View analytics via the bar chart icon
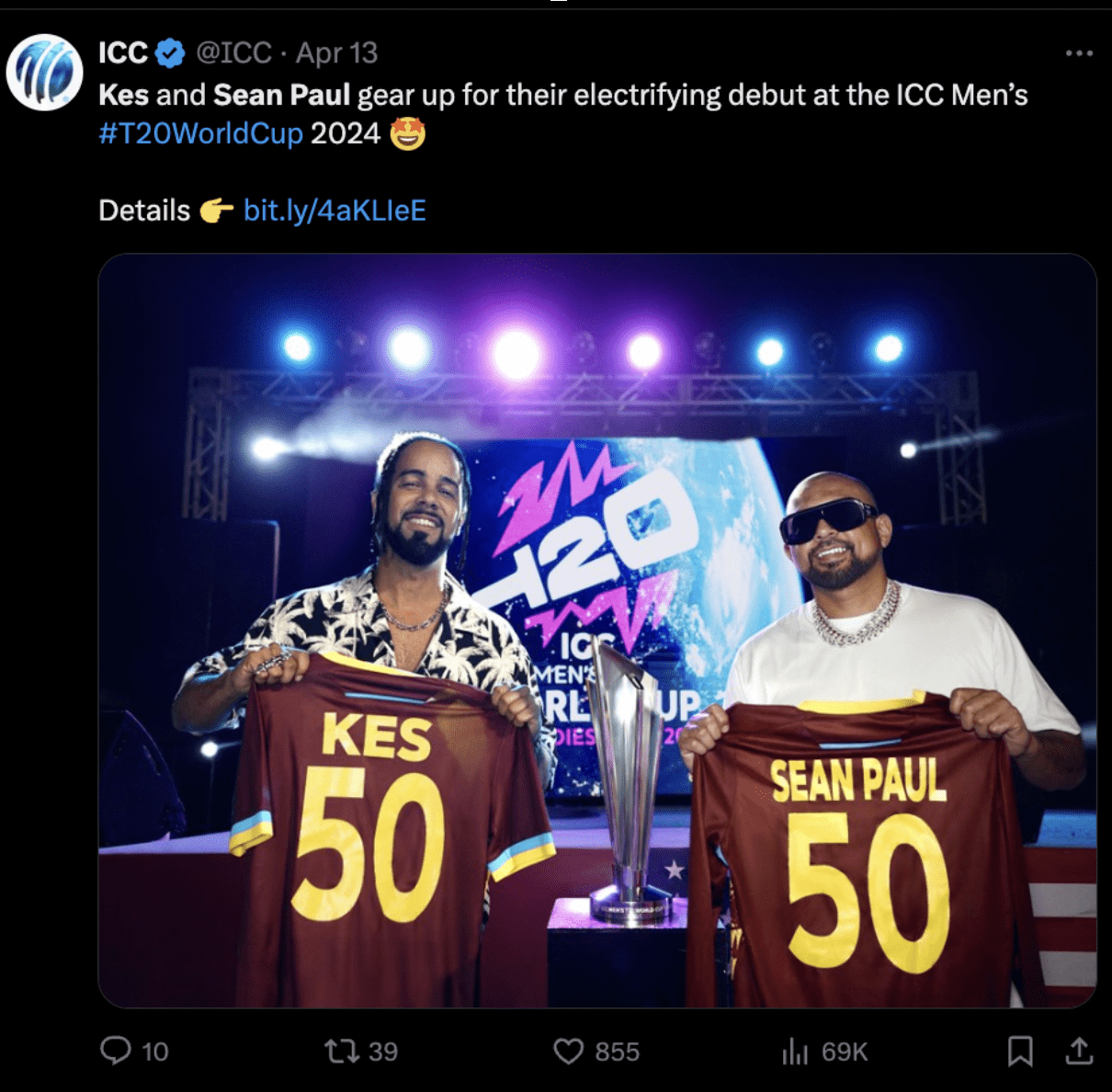This screenshot has height=1092, width=1112. click(x=795, y=1051)
